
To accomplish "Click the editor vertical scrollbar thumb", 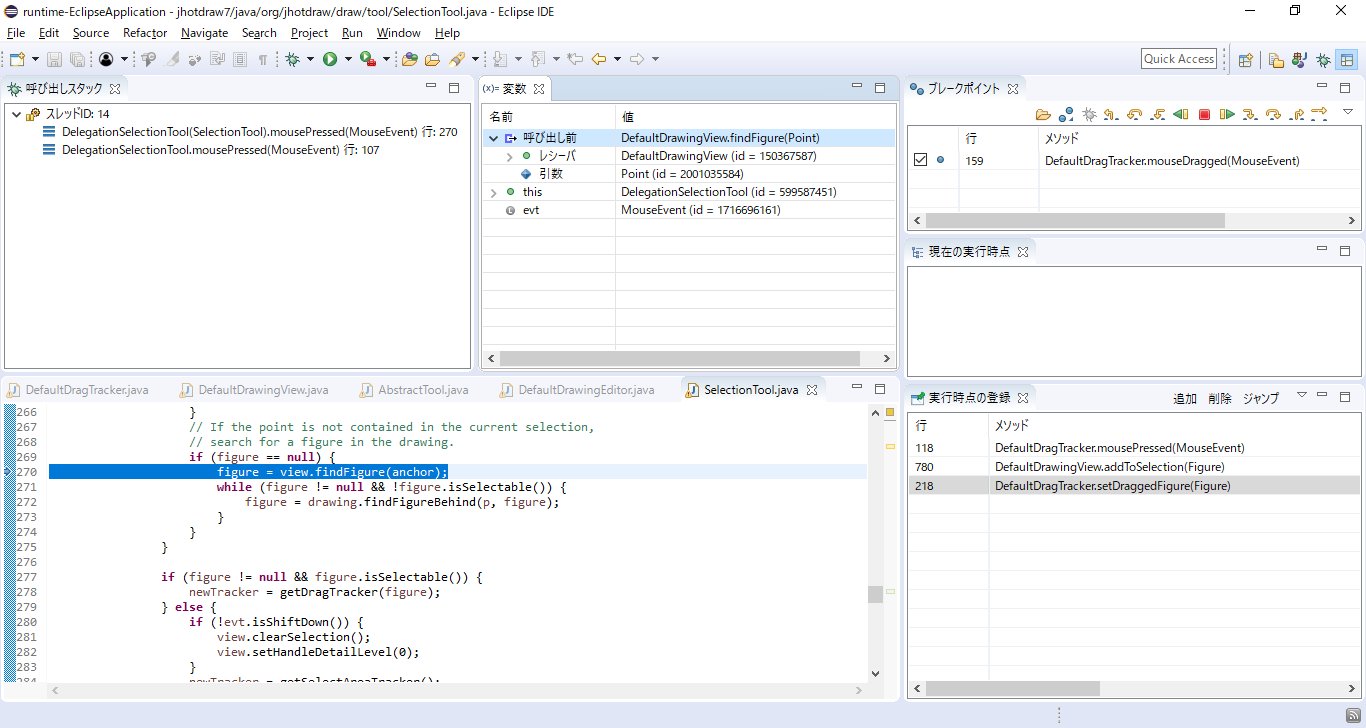I will (x=875, y=594).
